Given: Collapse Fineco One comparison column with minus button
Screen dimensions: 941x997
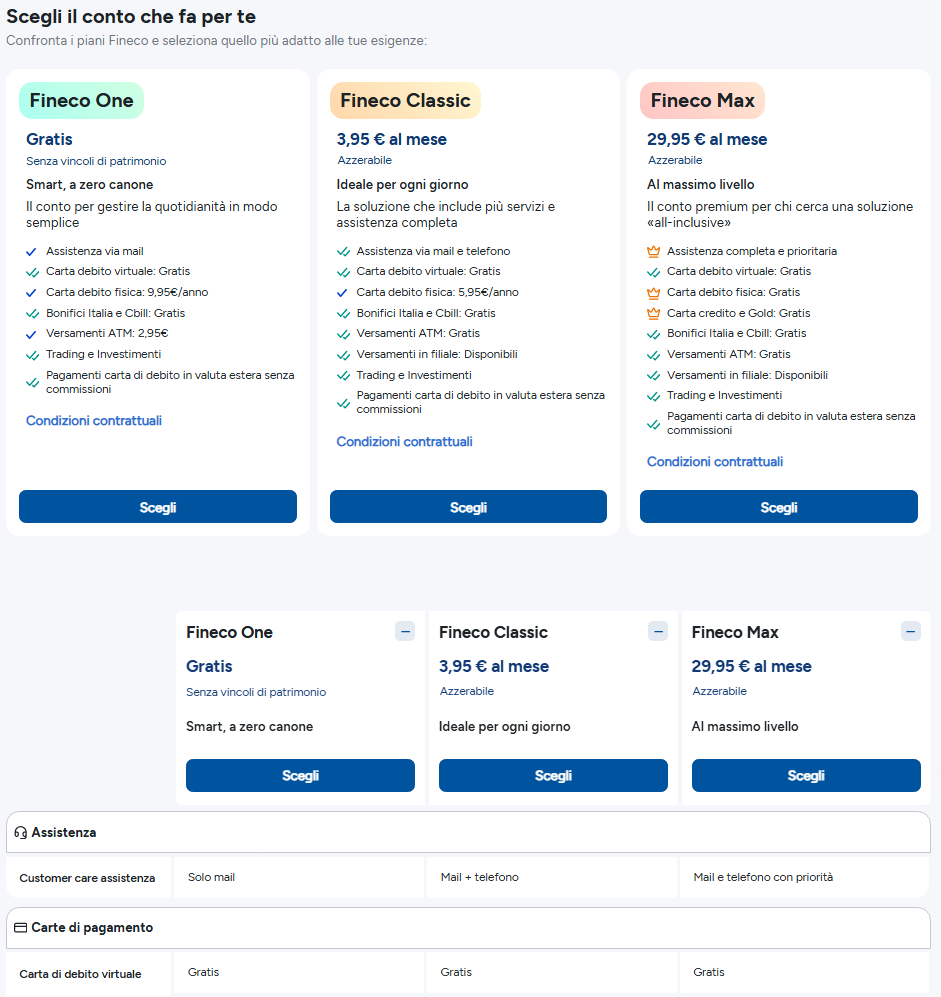Looking at the screenshot, I should (x=404, y=631).
